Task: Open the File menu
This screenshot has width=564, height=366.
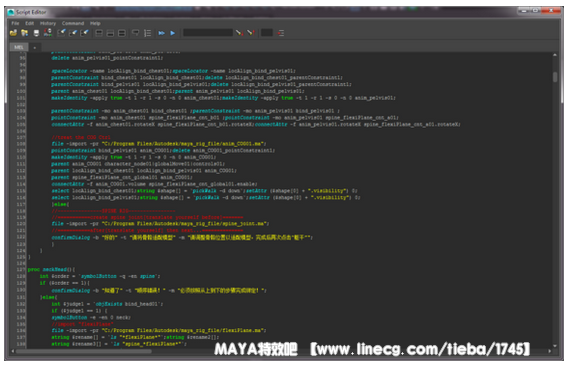Action: (x=15, y=23)
